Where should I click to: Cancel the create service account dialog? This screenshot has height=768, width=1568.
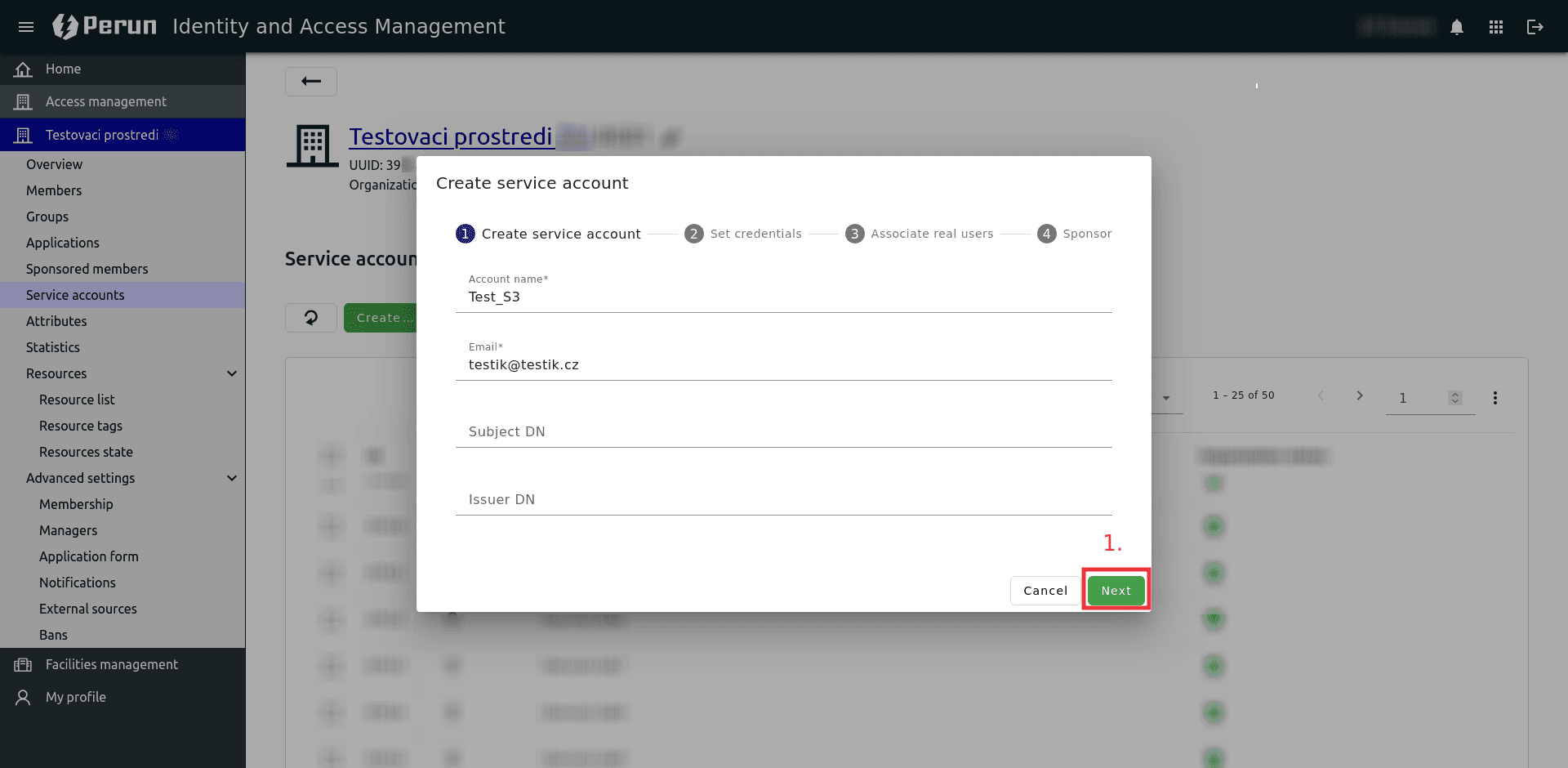[x=1045, y=591]
